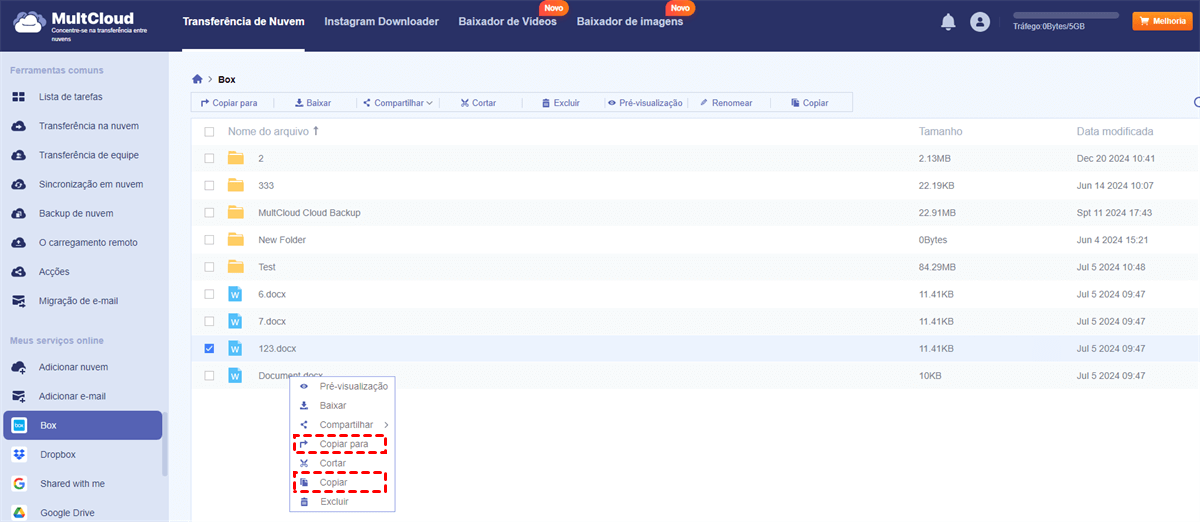The height and width of the screenshot is (522, 1200).
Task: Click the Data modificada column header
Action: [1115, 131]
